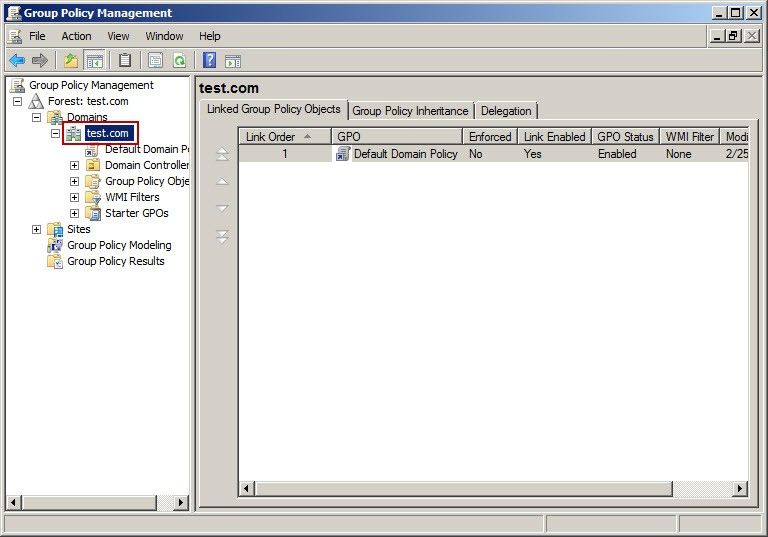Click the blue Help question mark icon

pyautogui.click(x=210, y=60)
